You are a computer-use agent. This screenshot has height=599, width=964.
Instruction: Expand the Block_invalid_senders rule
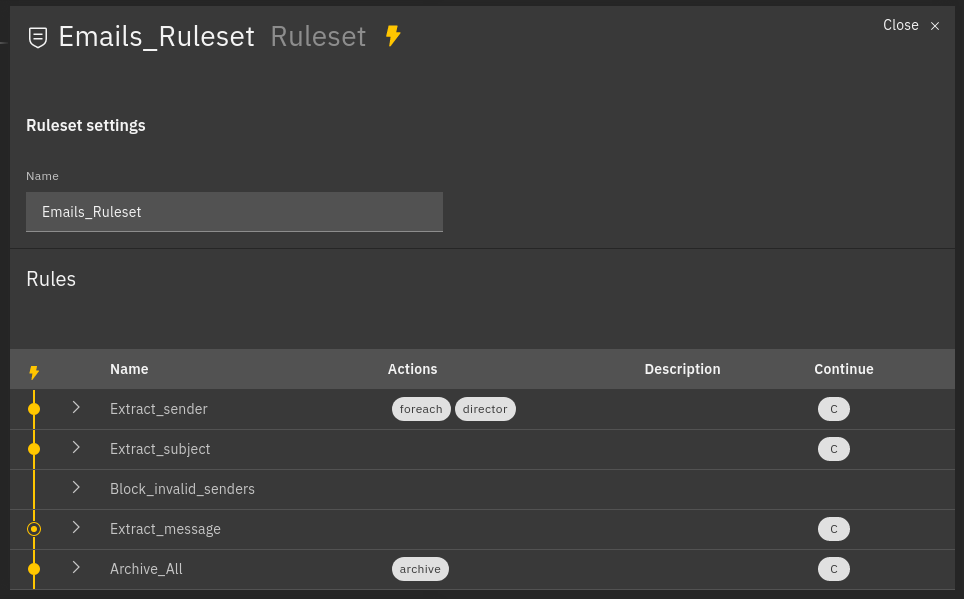77,489
